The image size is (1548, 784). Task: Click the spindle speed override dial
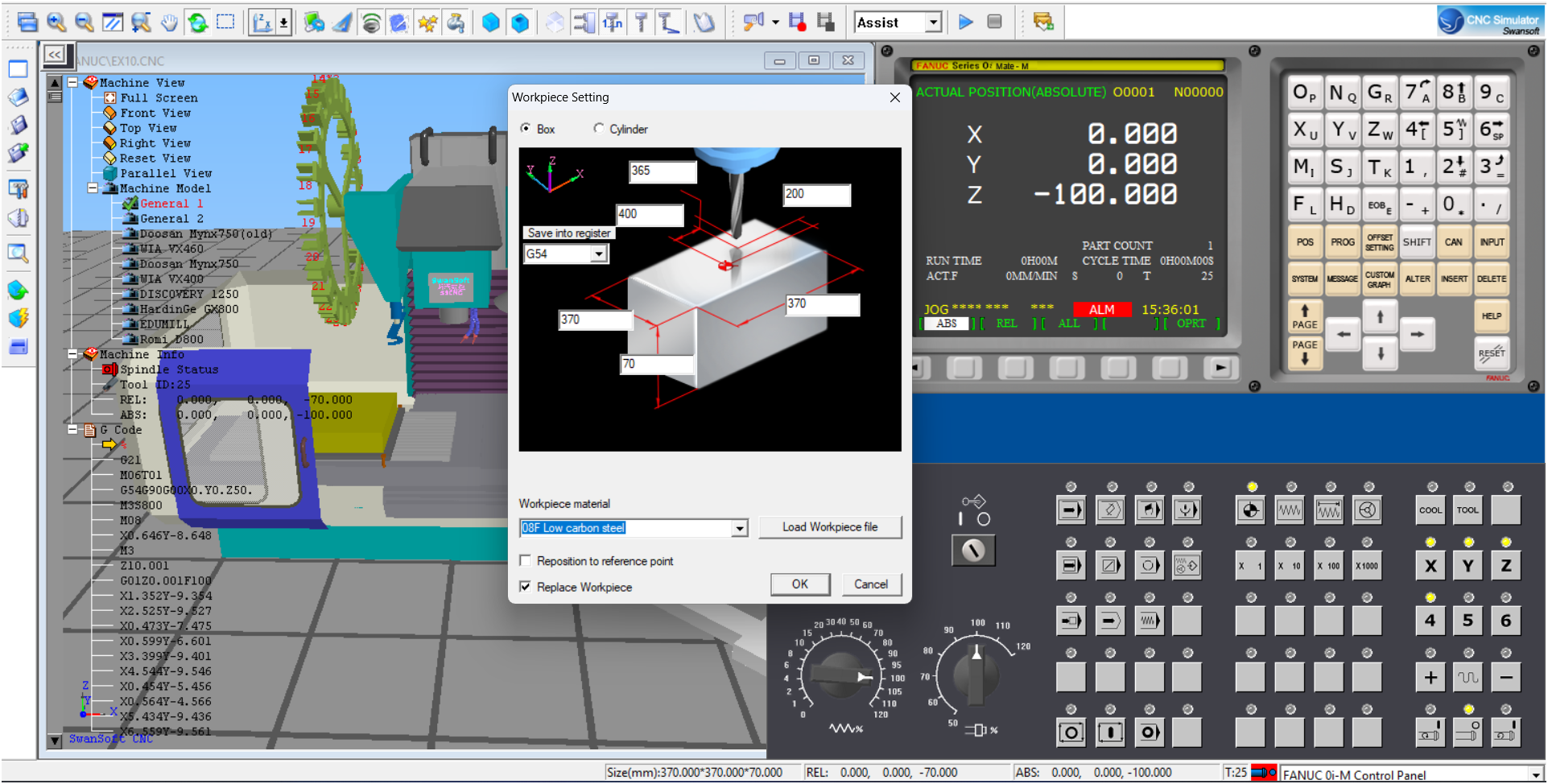(x=976, y=675)
